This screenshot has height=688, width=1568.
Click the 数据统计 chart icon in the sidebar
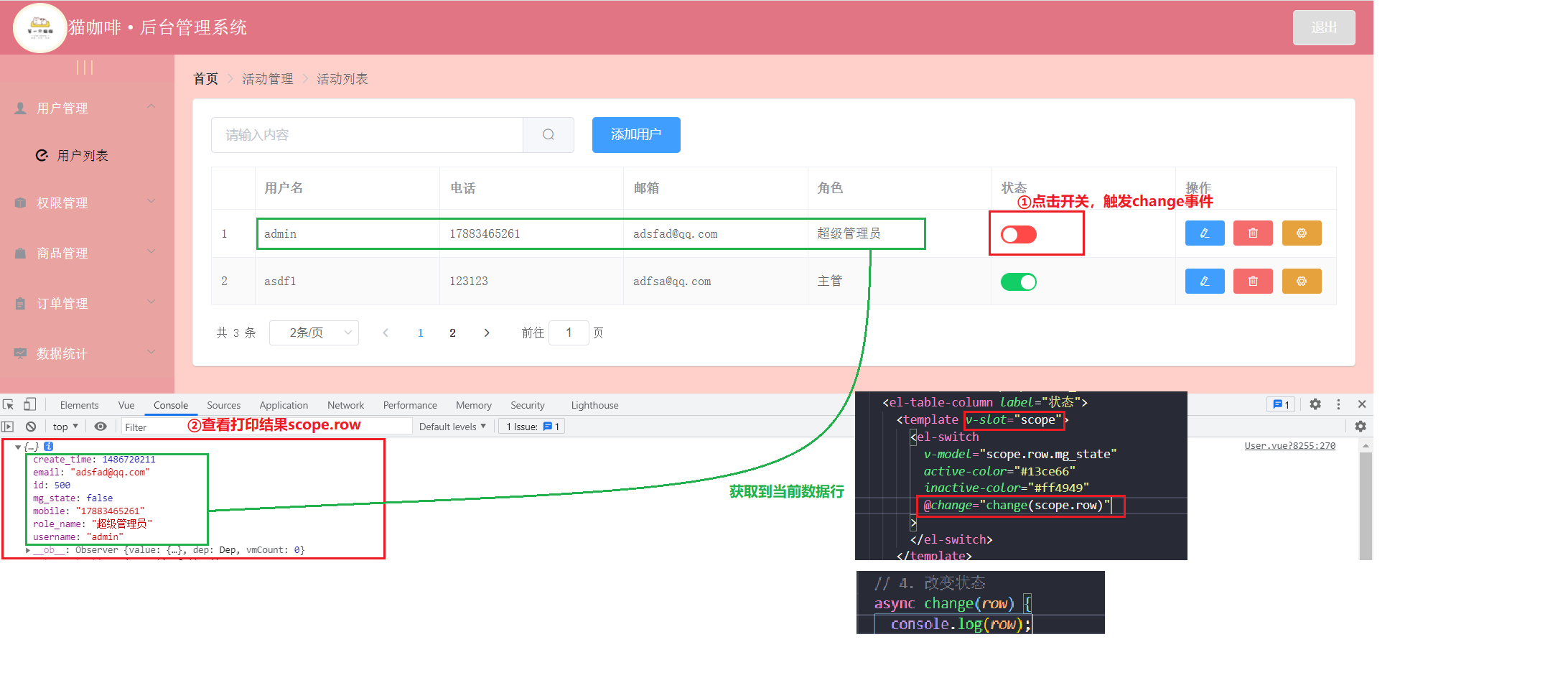19,353
